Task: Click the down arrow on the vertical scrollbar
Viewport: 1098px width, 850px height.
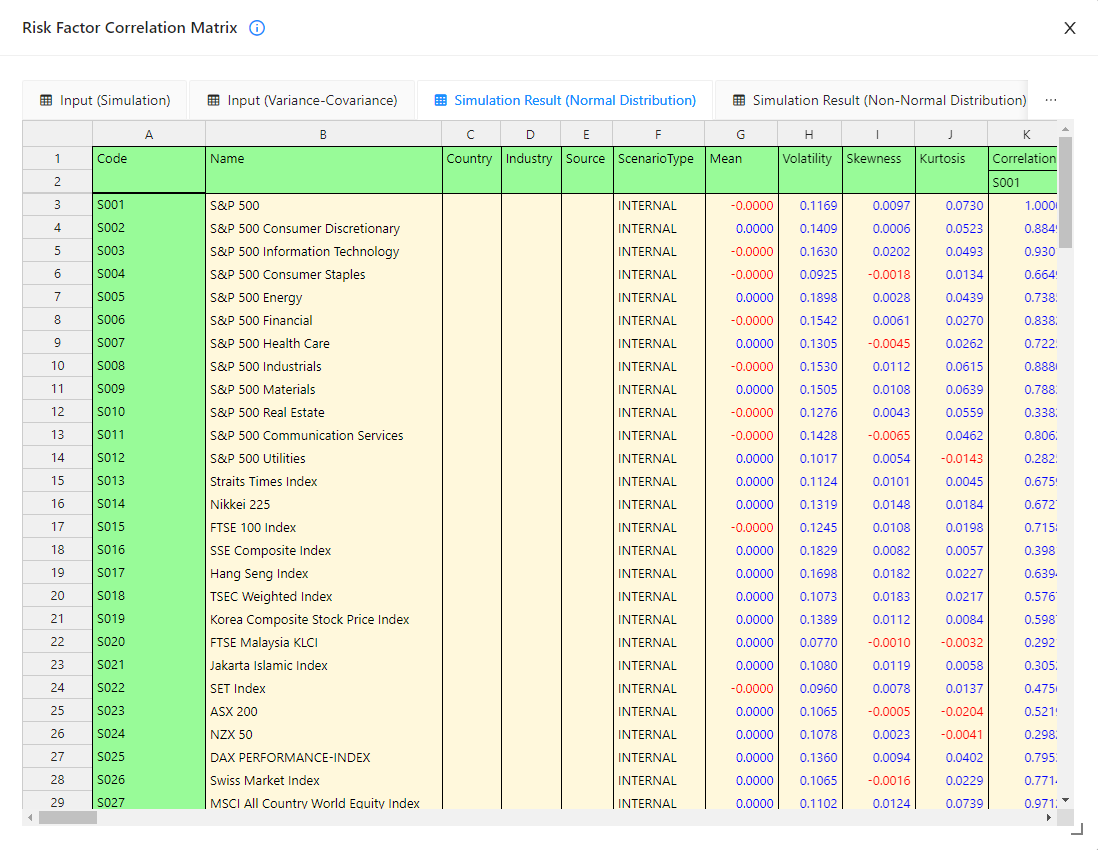Action: coord(1064,799)
